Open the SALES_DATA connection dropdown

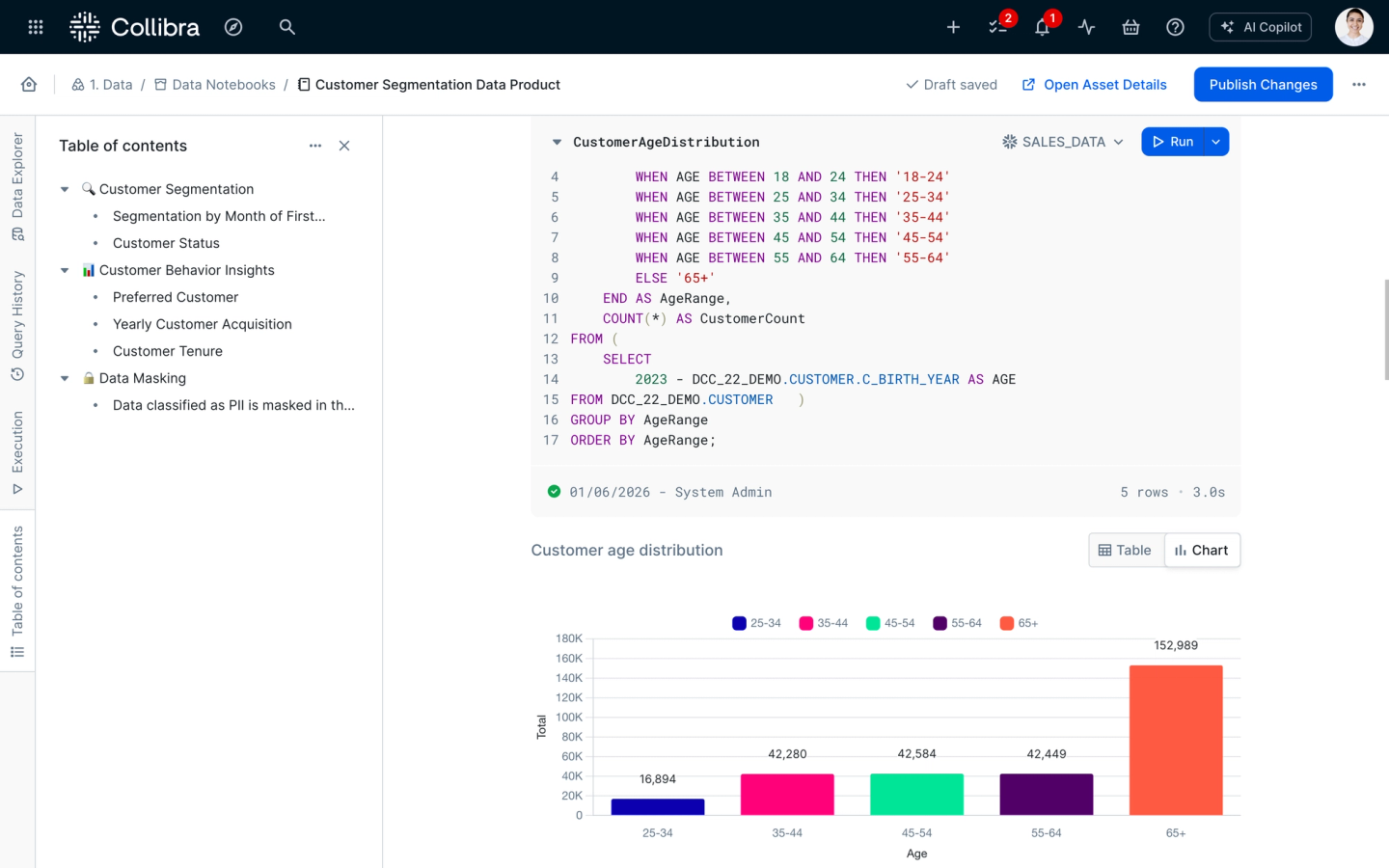(x=1063, y=142)
